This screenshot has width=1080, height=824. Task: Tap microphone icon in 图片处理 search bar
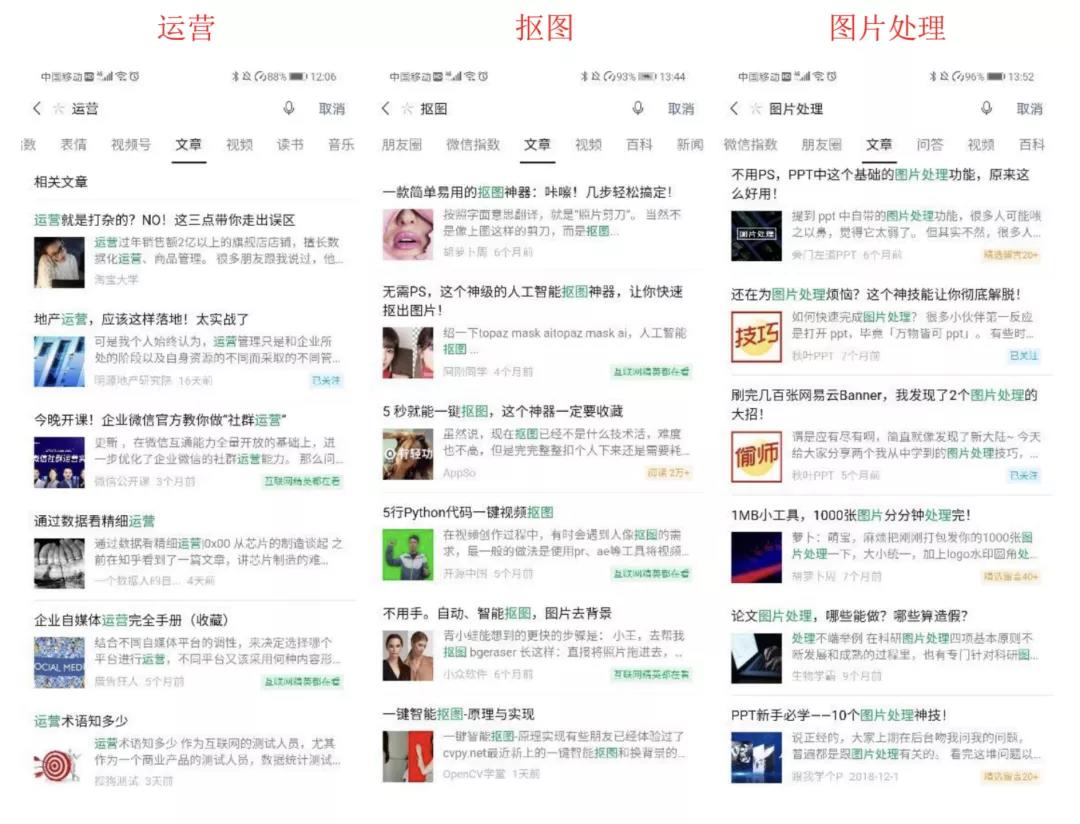(986, 108)
